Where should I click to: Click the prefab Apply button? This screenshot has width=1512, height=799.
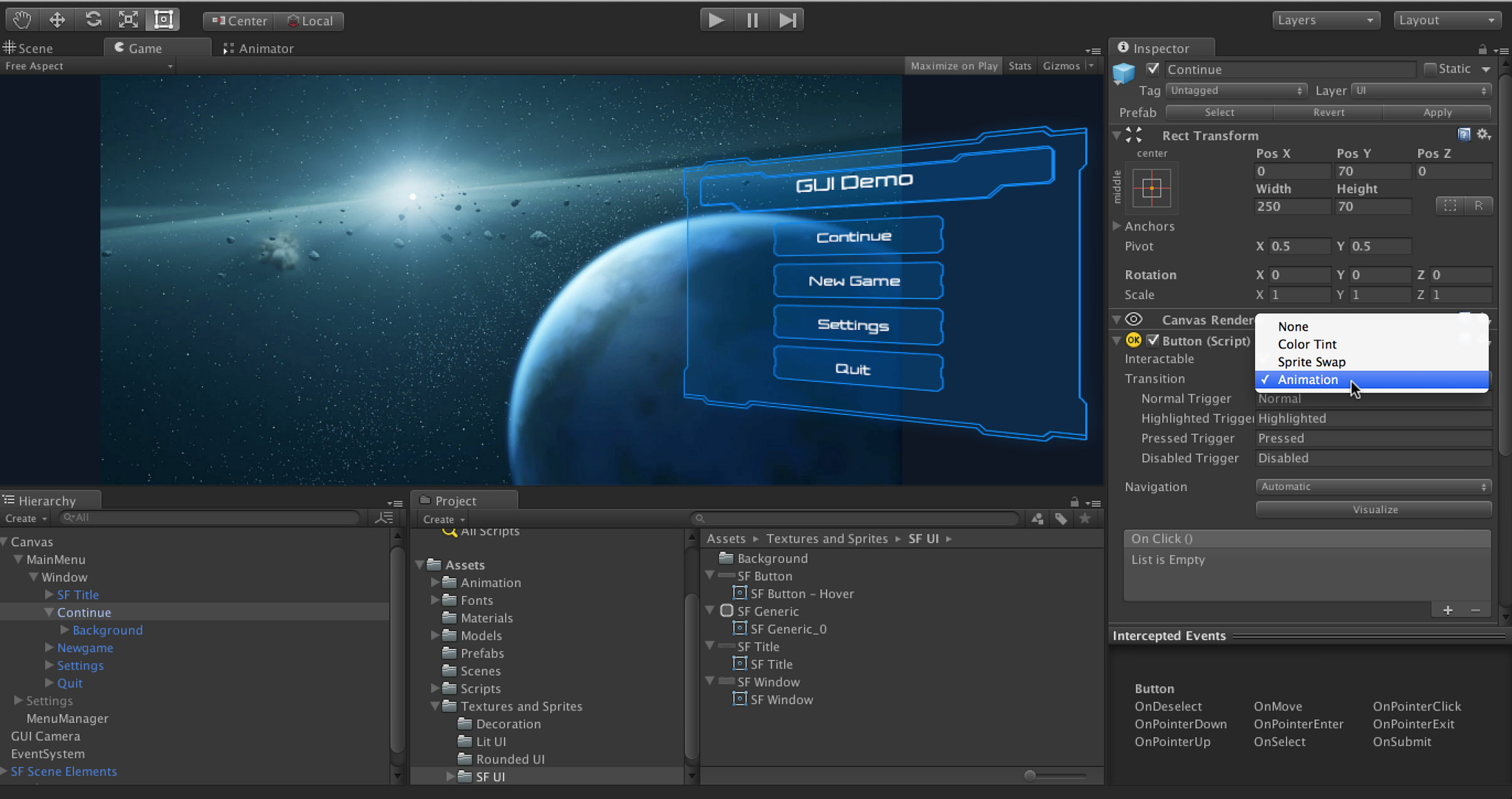point(1437,112)
